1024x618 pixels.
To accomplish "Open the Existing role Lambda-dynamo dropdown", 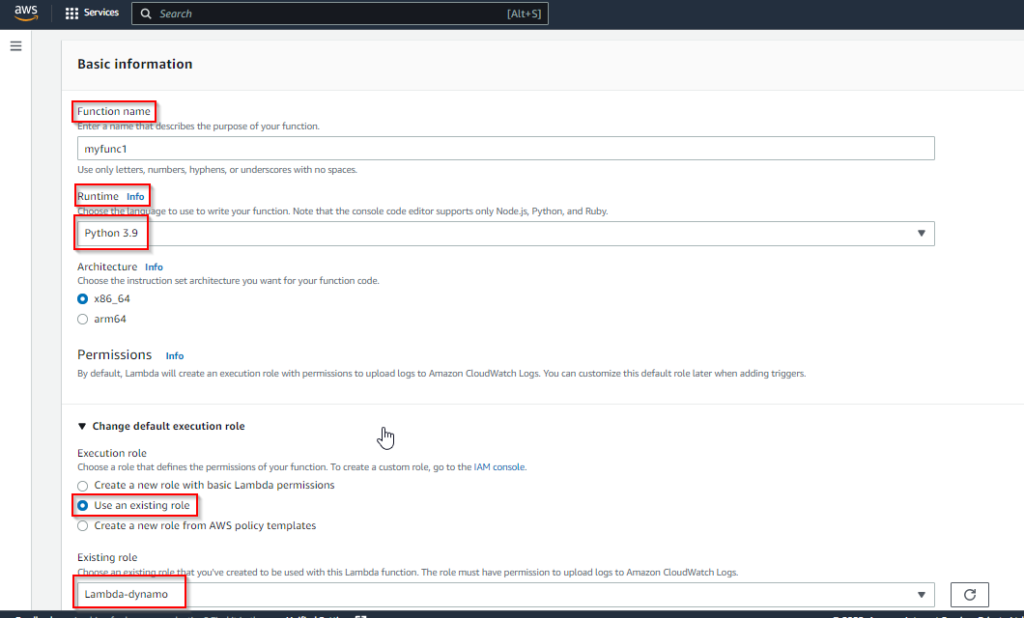I will click(505, 594).
